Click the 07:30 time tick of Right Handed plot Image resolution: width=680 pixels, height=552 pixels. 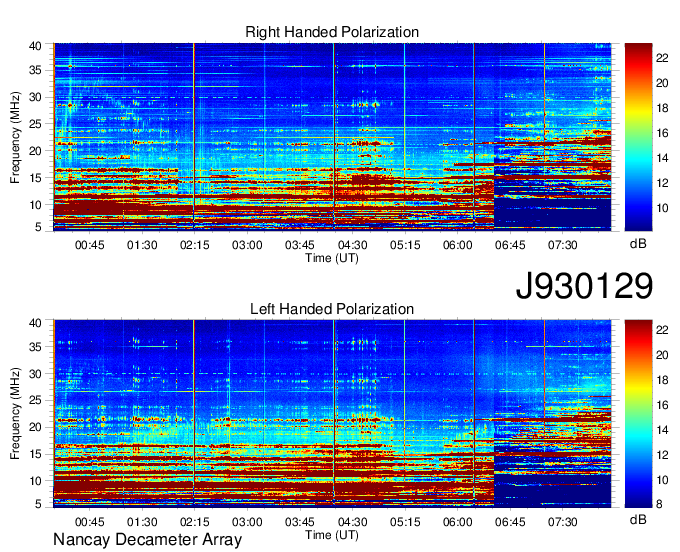coord(562,245)
